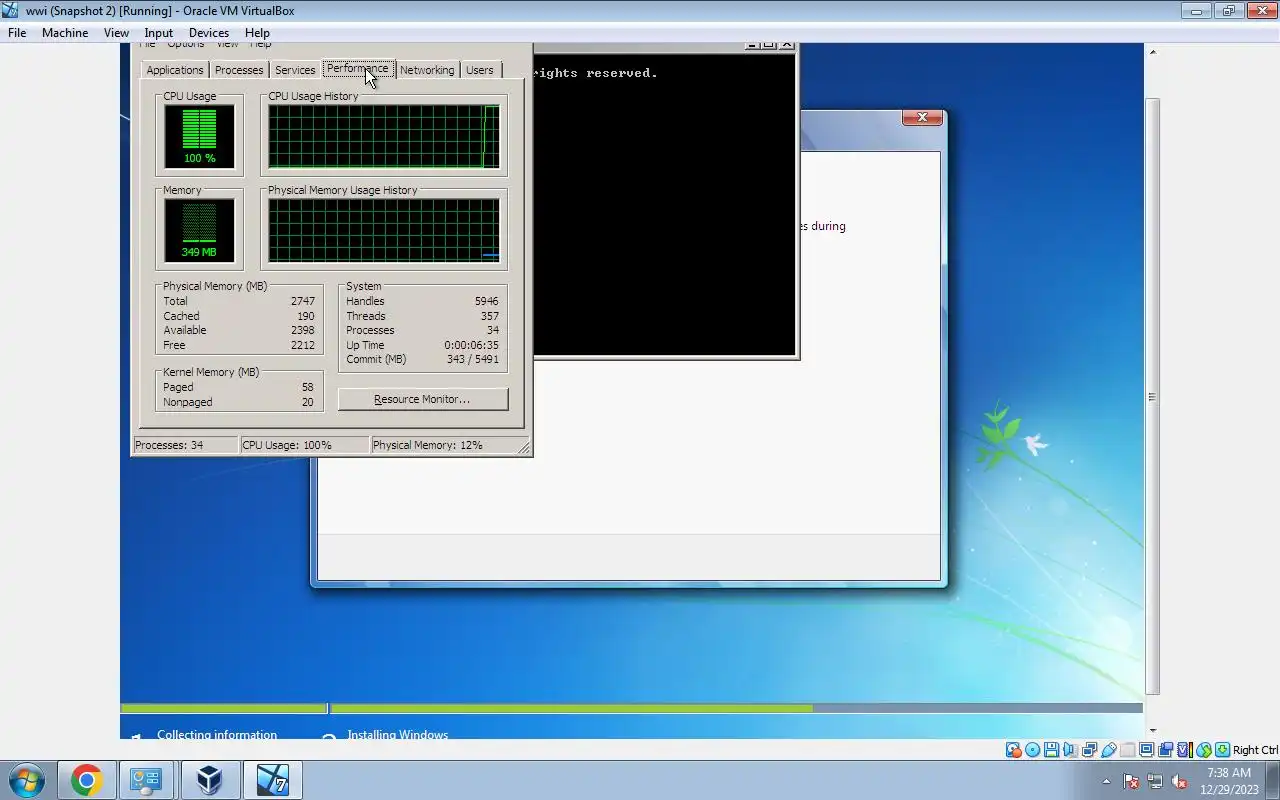
Task: Click the Memory 349 MB meter
Action: 200,230
